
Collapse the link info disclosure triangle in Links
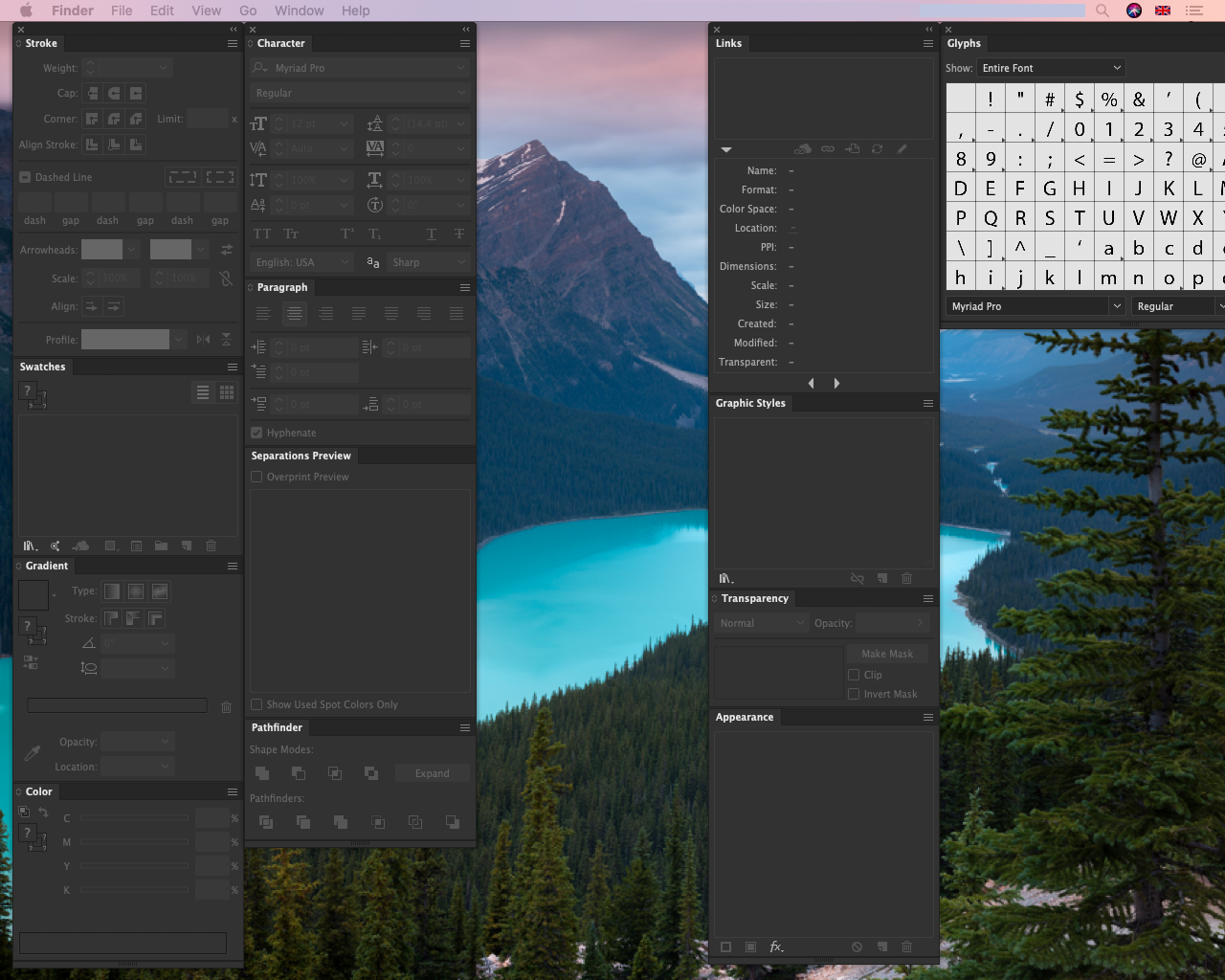coord(725,149)
